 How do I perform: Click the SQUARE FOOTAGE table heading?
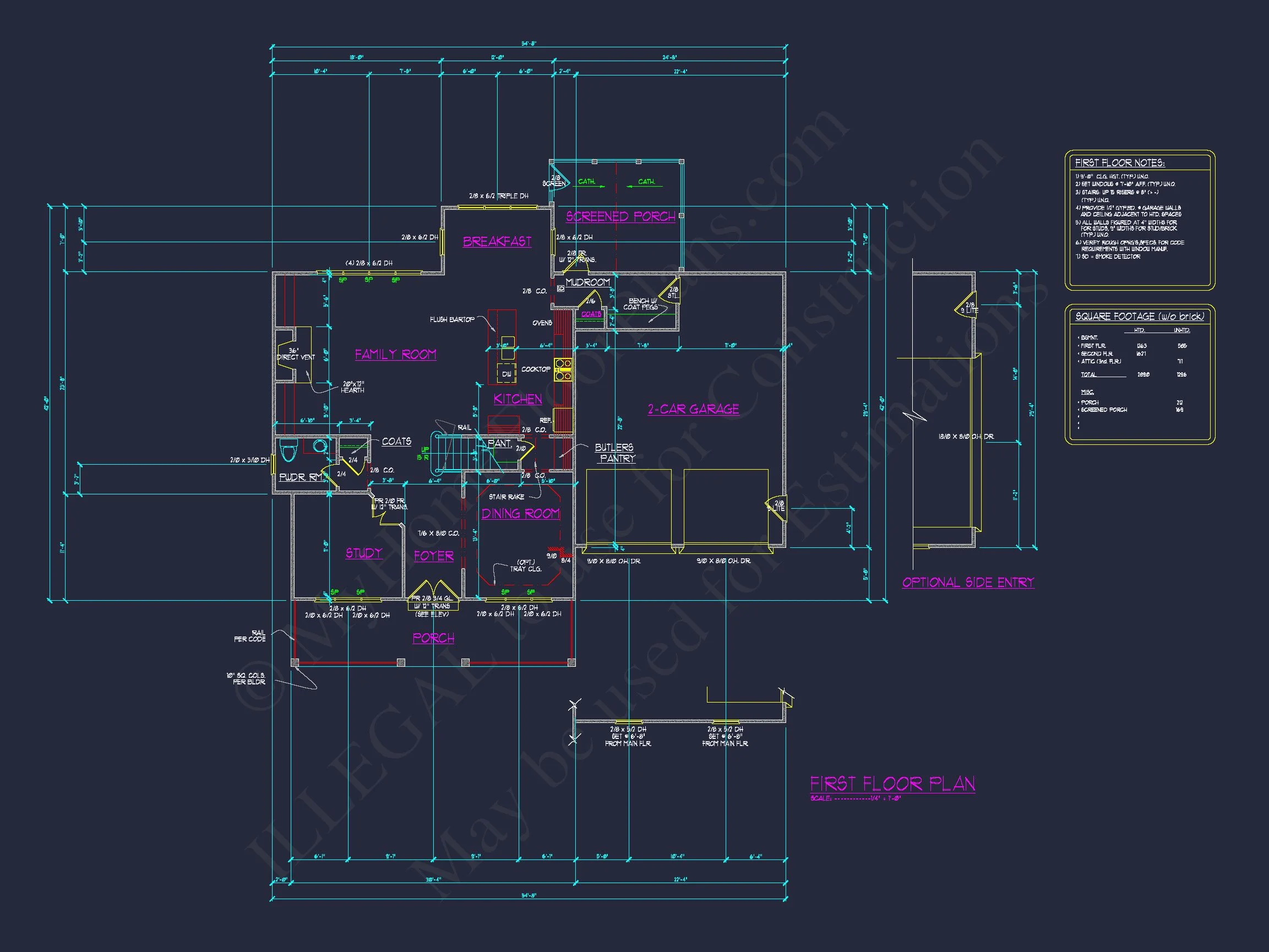tap(1139, 316)
